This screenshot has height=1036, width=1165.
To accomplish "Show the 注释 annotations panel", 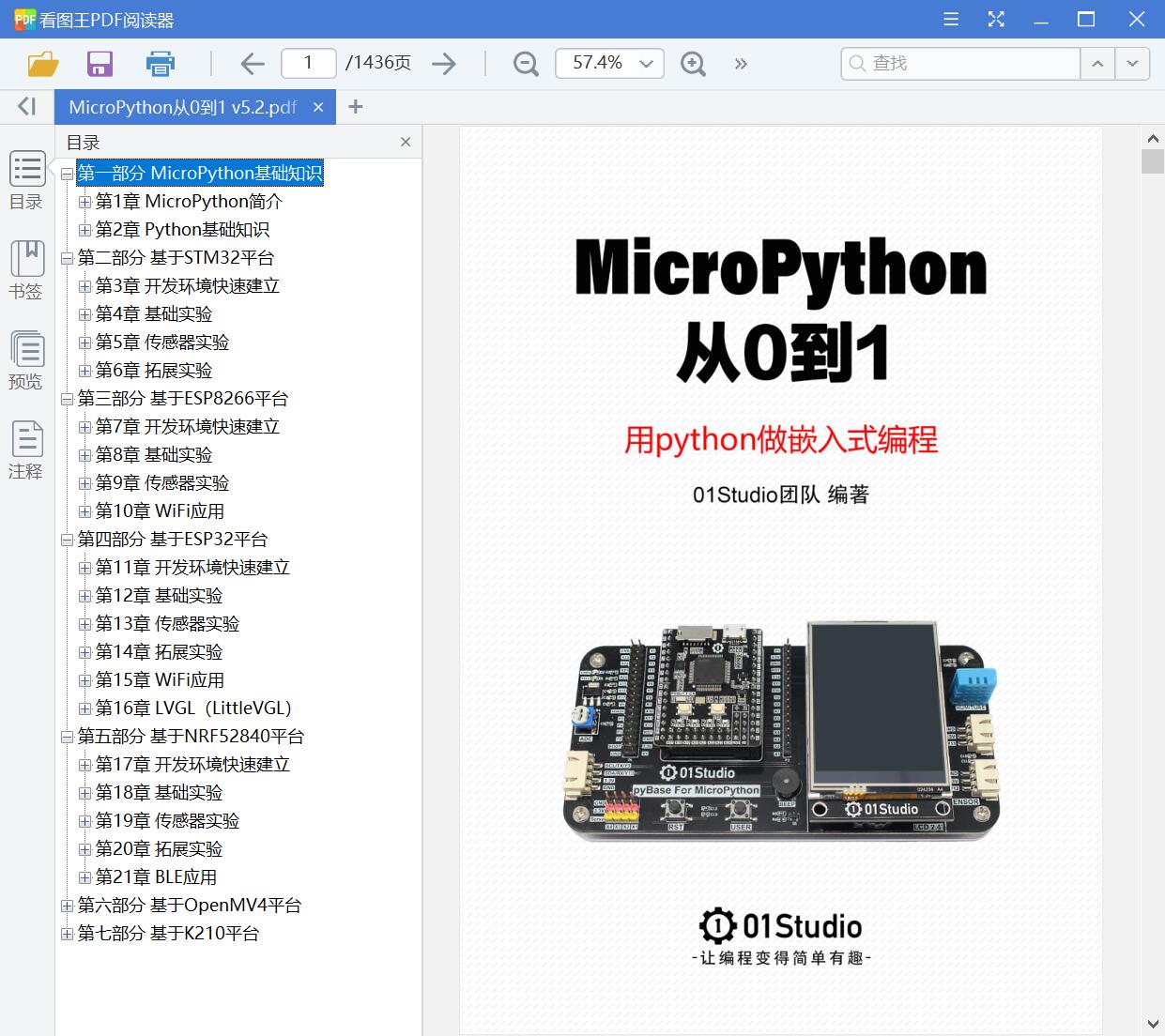I will (26, 448).
